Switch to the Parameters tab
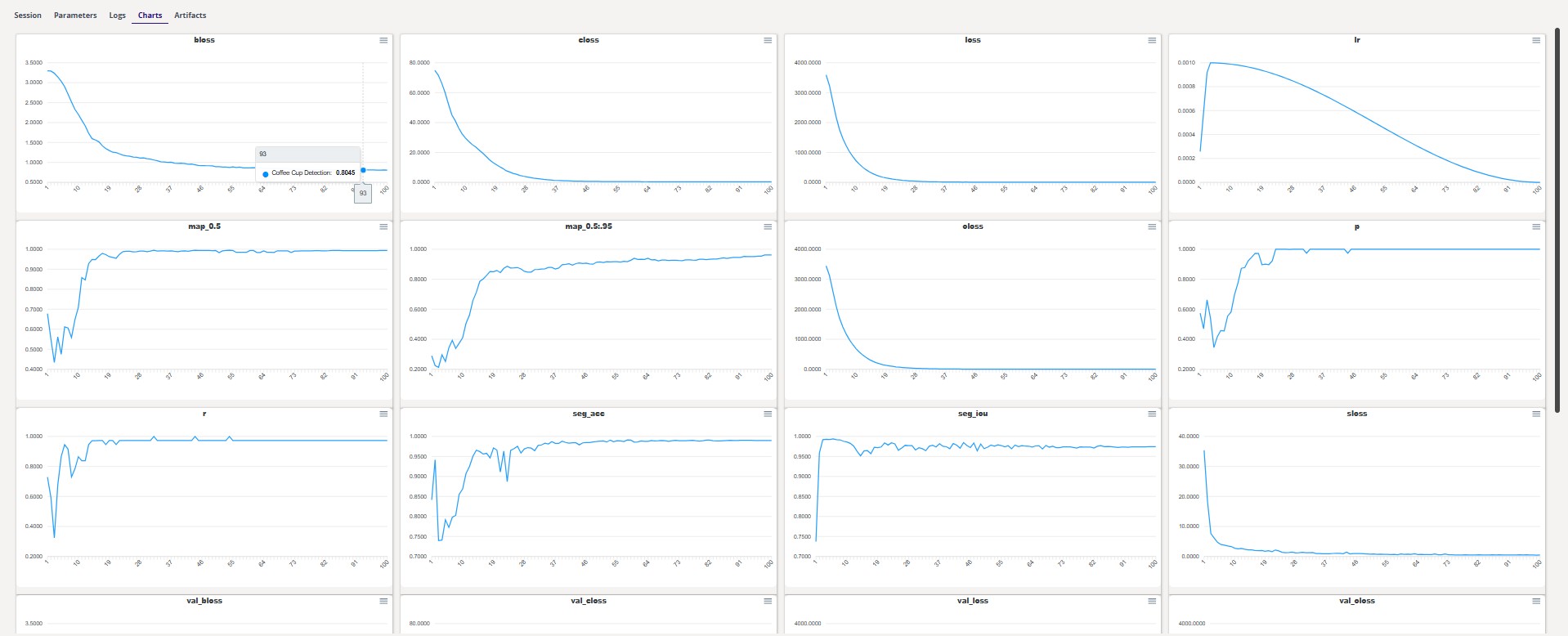1568x636 pixels. [x=75, y=16]
